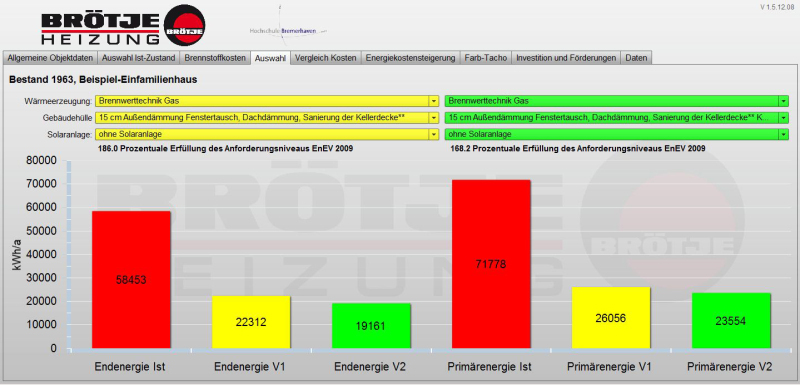Switch to the Auswahl Ist-Zustand tab
Screen dimensions: 800x385
pyautogui.click(x=138, y=58)
